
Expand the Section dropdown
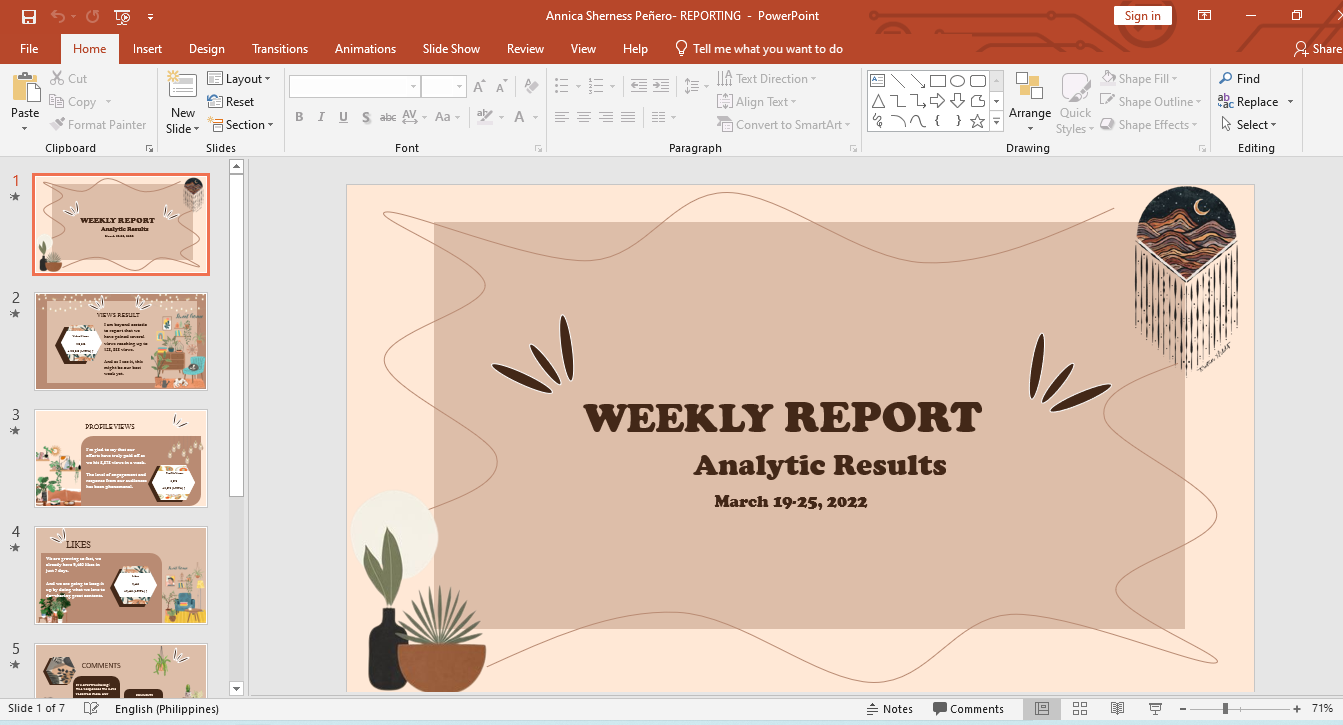240,124
